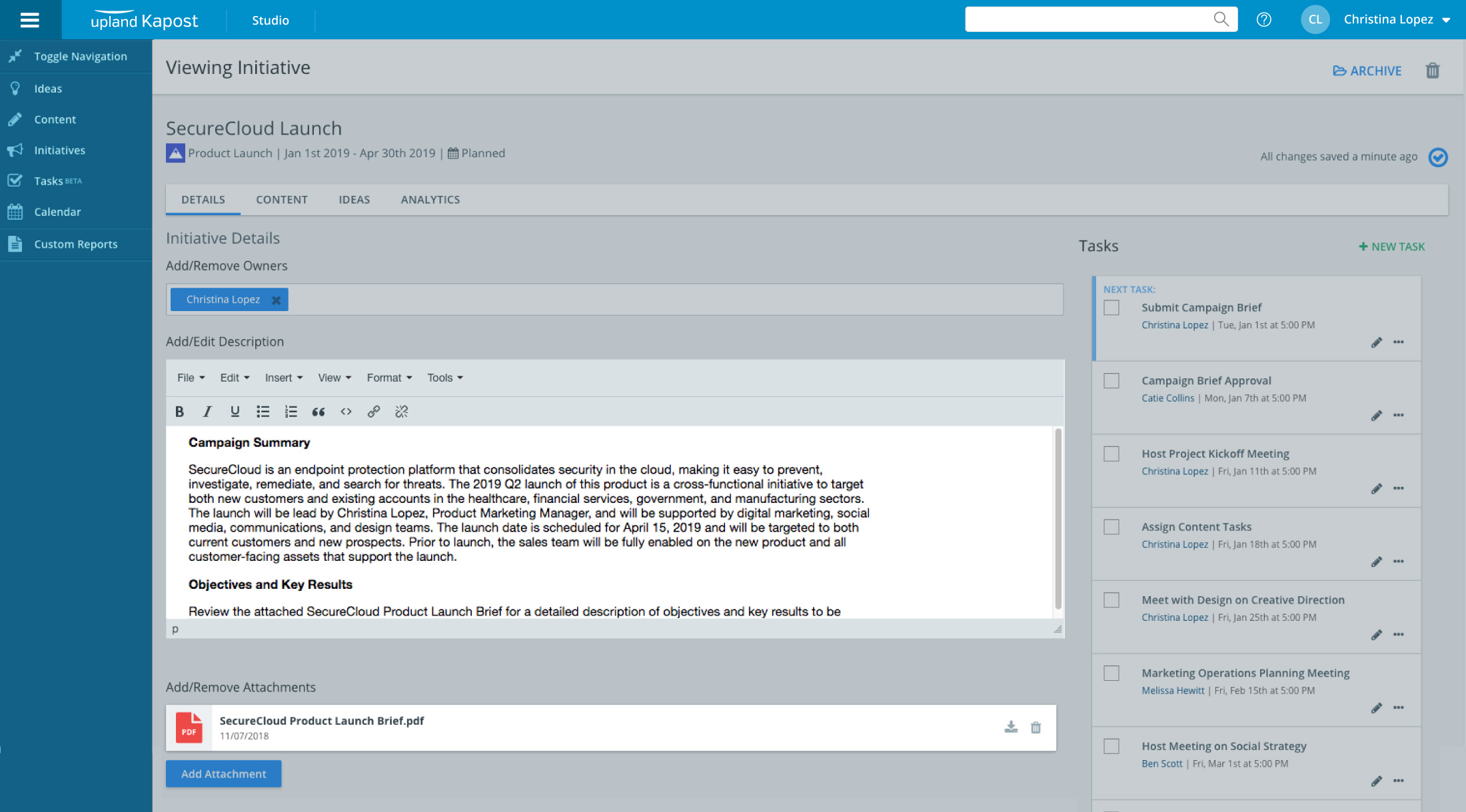Open more options for Submit Campaign Brief
This screenshot has height=812, width=1466.
(x=1399, y=342)
